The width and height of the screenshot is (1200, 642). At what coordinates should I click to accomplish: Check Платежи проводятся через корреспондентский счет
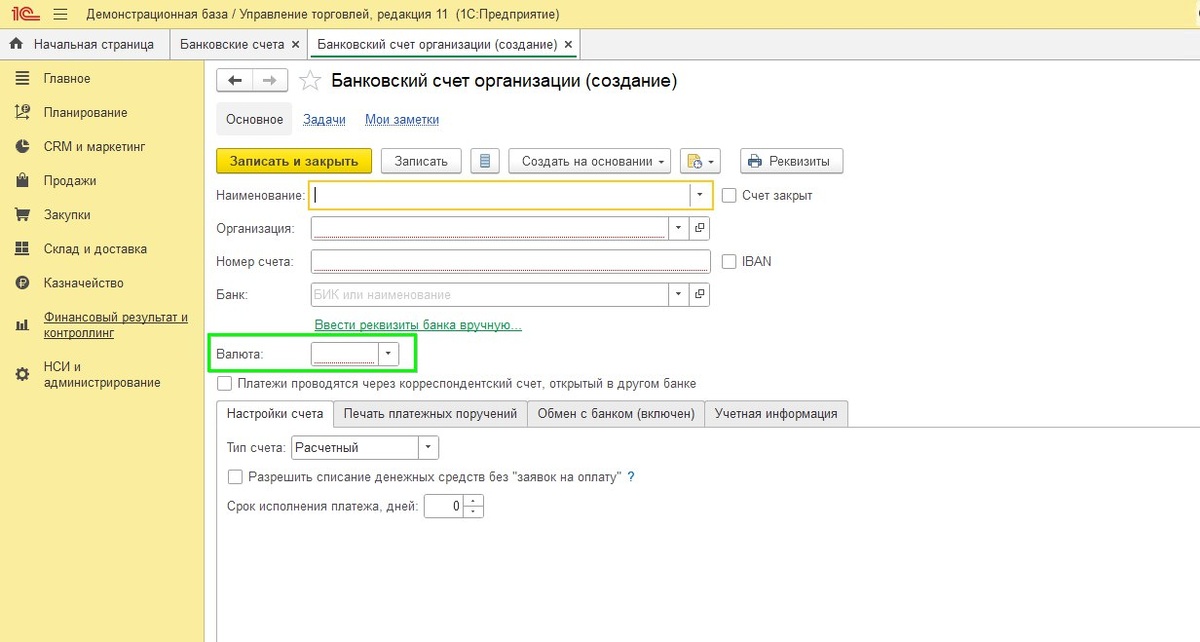(x=224, y=383)
